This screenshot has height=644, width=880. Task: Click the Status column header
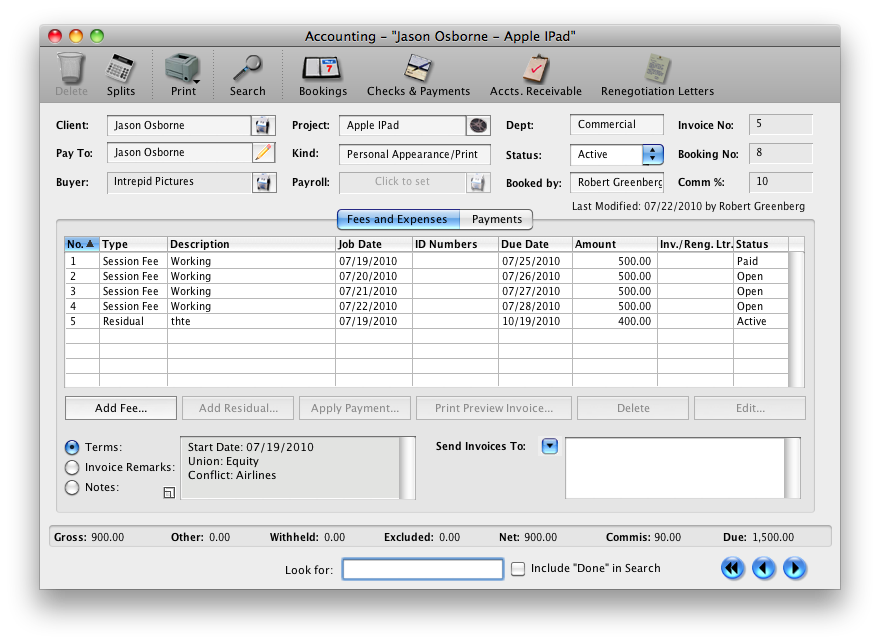click(x=760, y=244)
